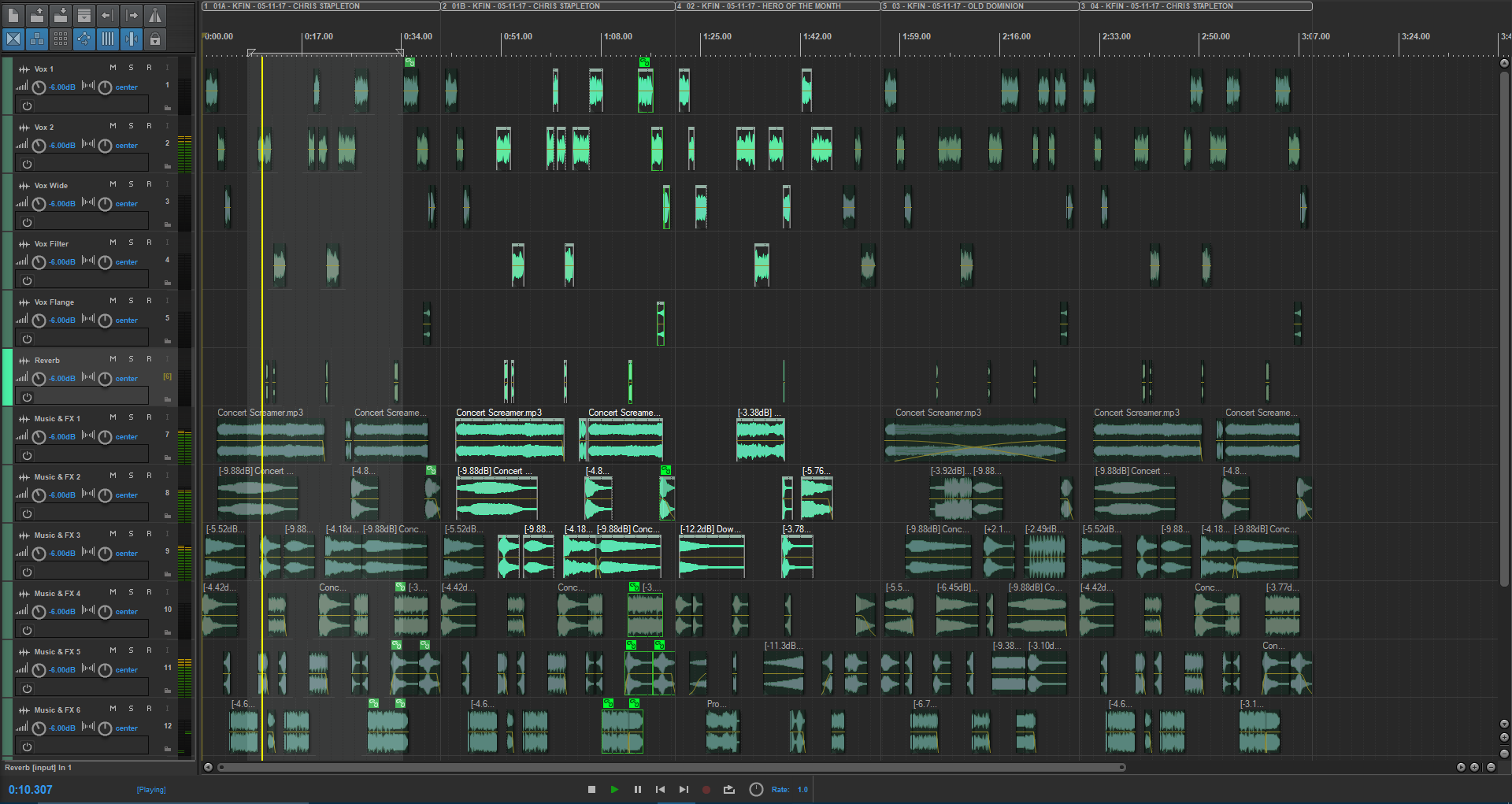Toggle the nine-squares ripple editing button

(61, 39)
